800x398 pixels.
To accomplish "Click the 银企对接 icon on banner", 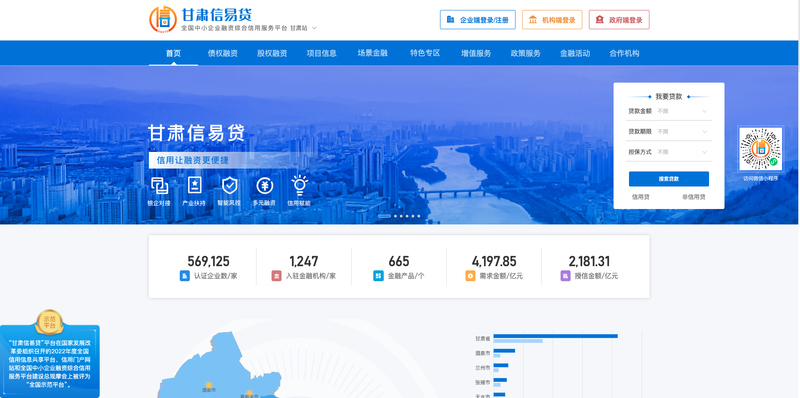I will (x=159, y=185).
